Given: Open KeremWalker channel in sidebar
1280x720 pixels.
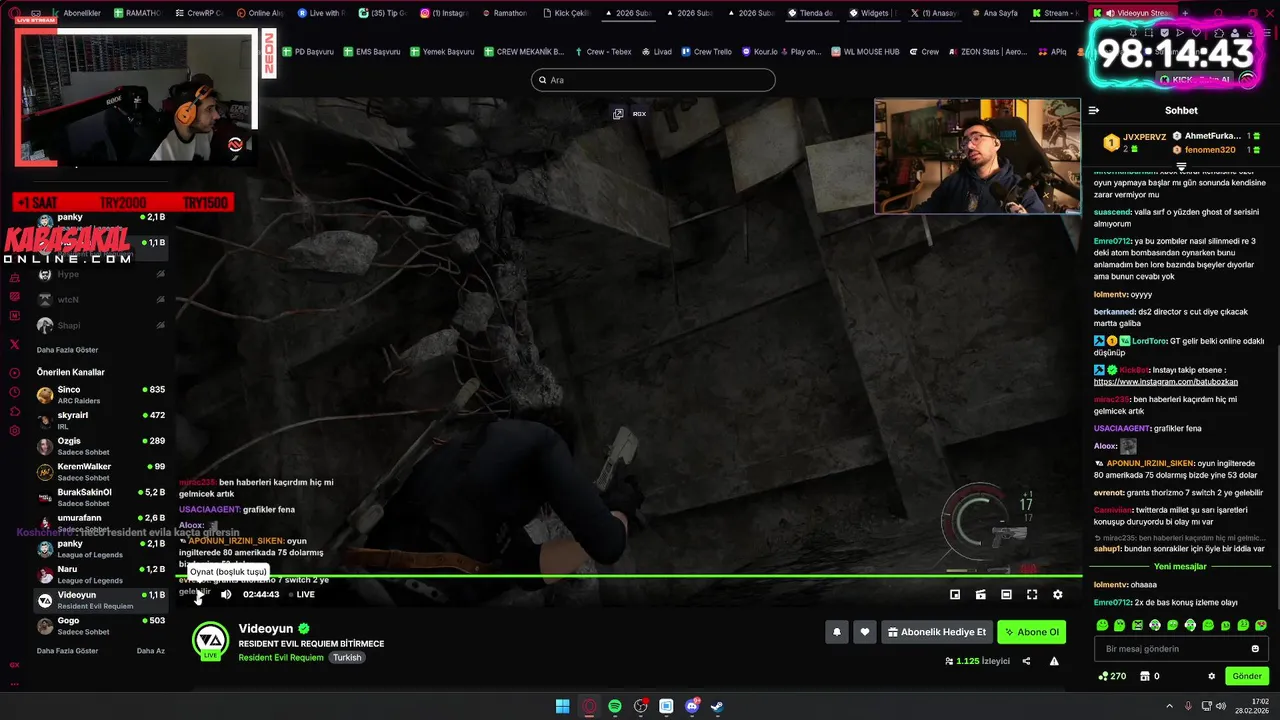Looking at the screenshot, I should pos(101,472).
